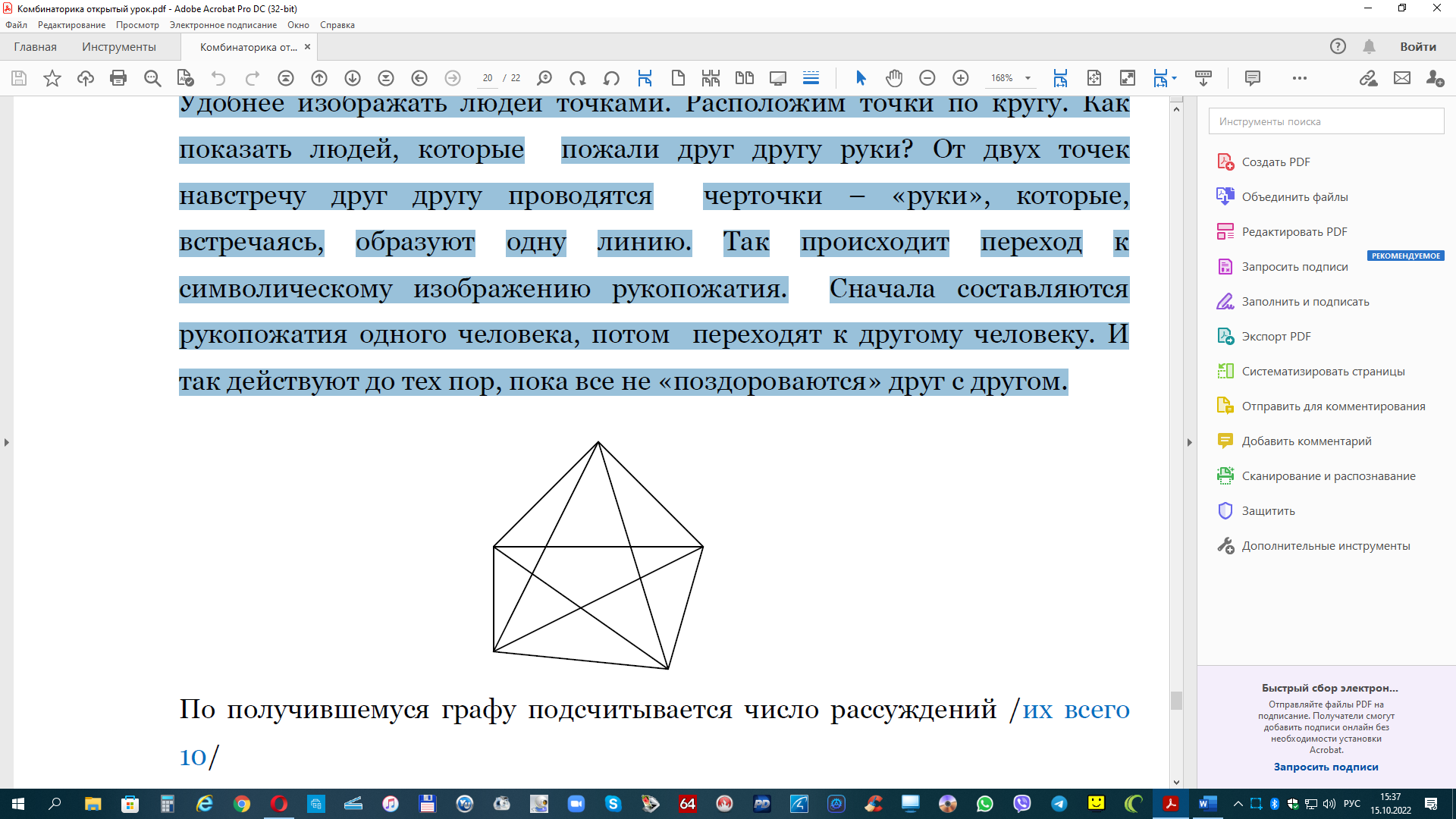The height and width of the screenshot is (819, 1456).
Task: Click the zoom in plus icon
Action: (960, 78)
